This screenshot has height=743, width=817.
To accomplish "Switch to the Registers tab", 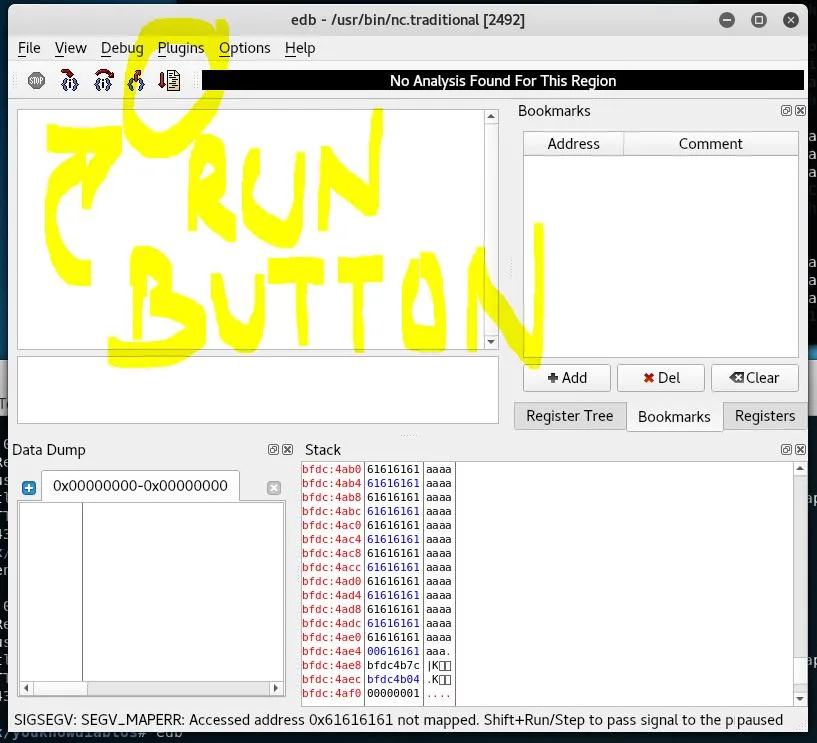I will [765, 416].
